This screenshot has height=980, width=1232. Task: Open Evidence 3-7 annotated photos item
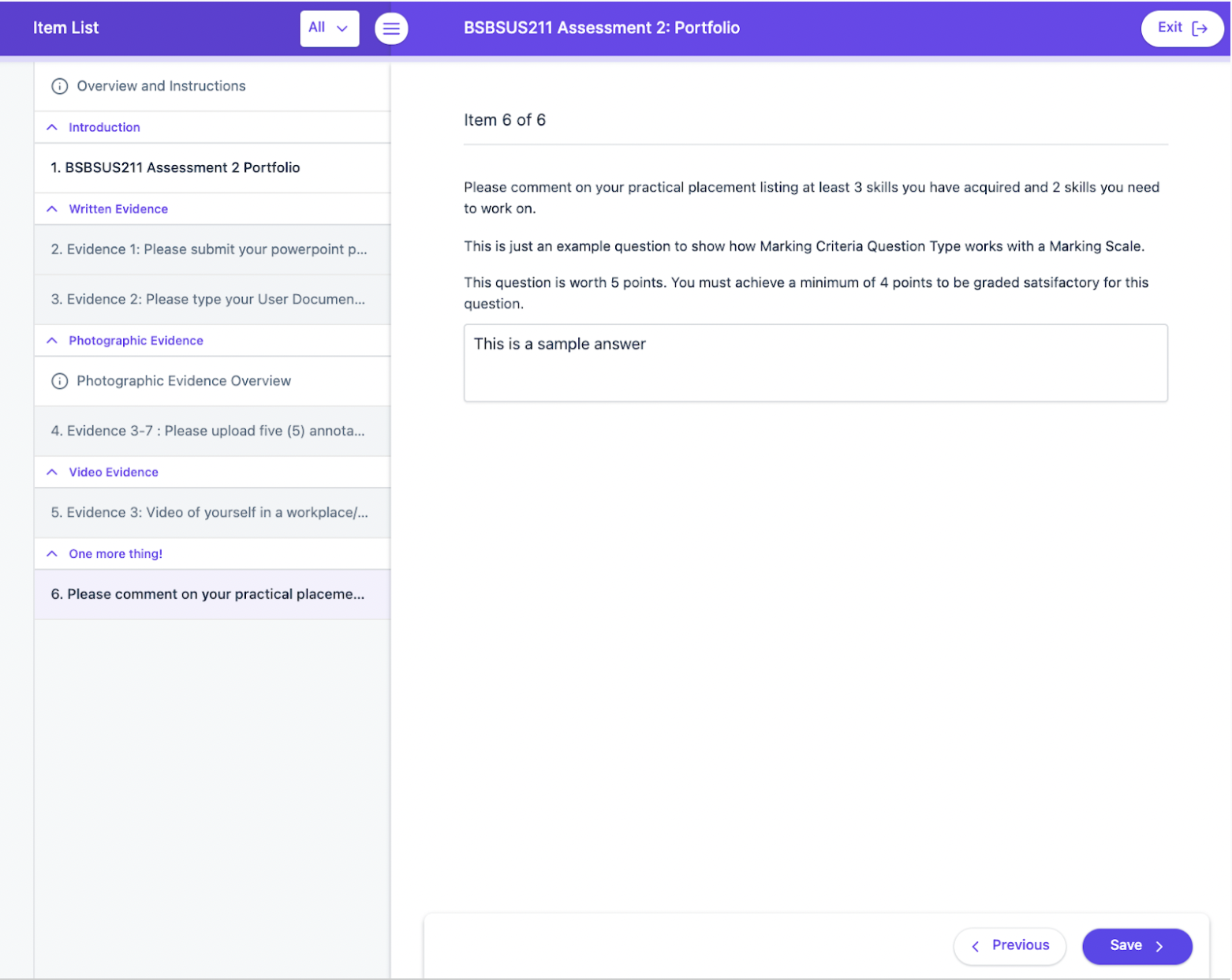coord(212,431)
